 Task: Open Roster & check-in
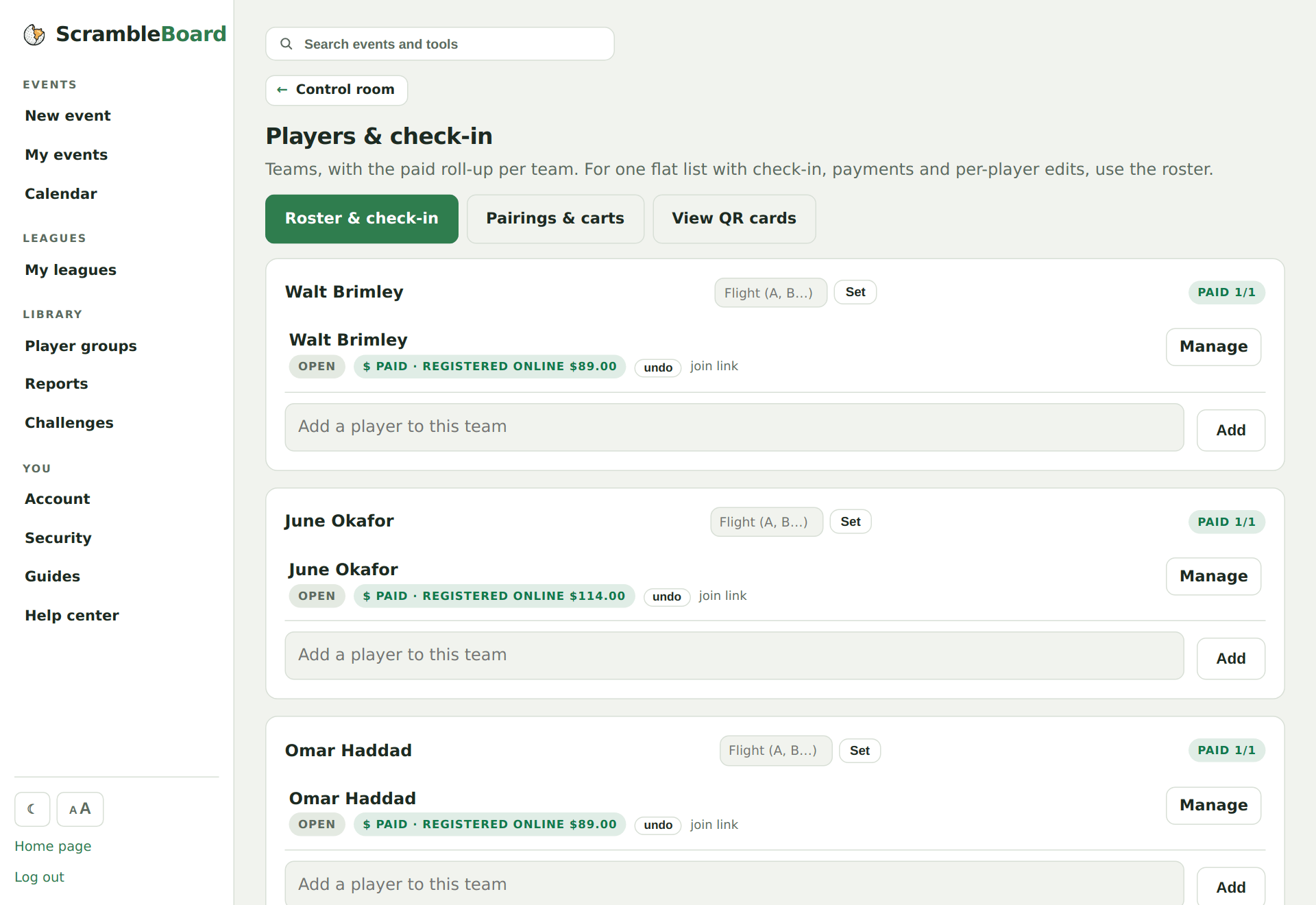(362, 219)
